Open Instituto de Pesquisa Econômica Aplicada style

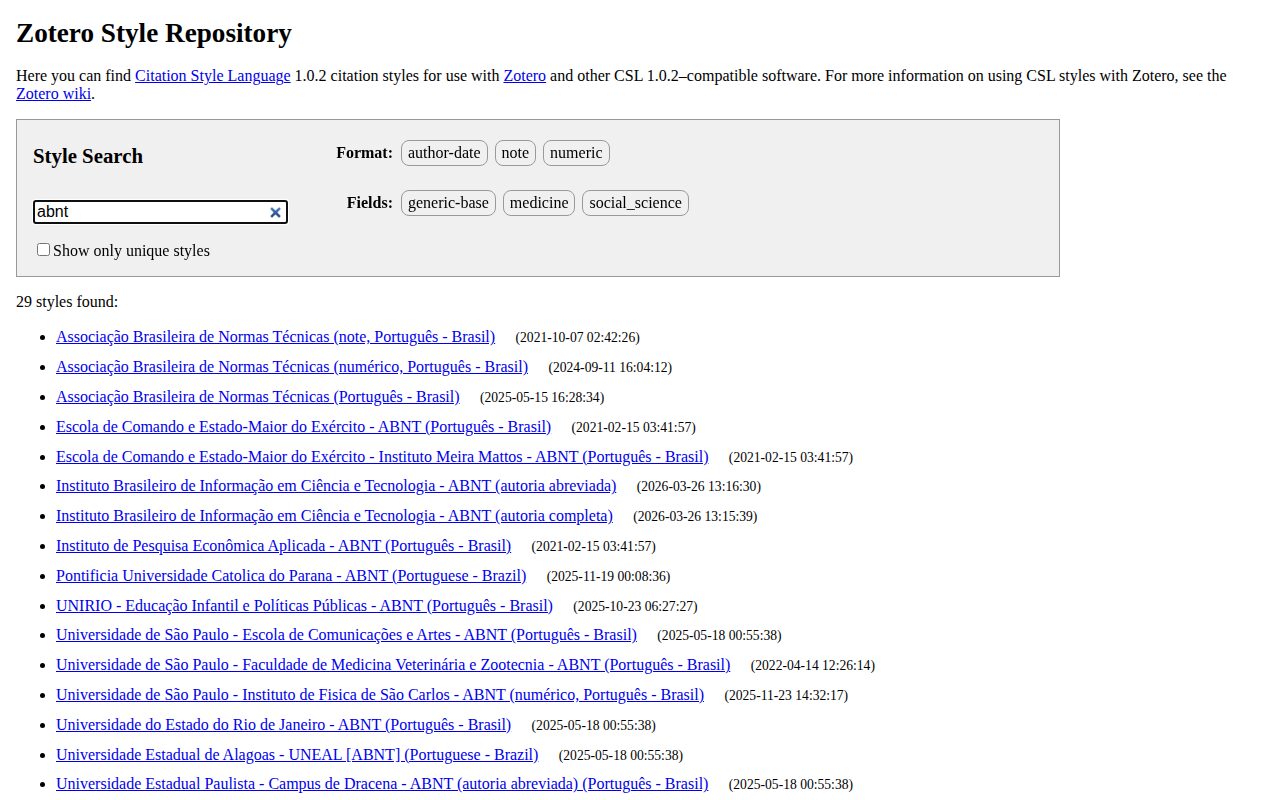(283, 546)
